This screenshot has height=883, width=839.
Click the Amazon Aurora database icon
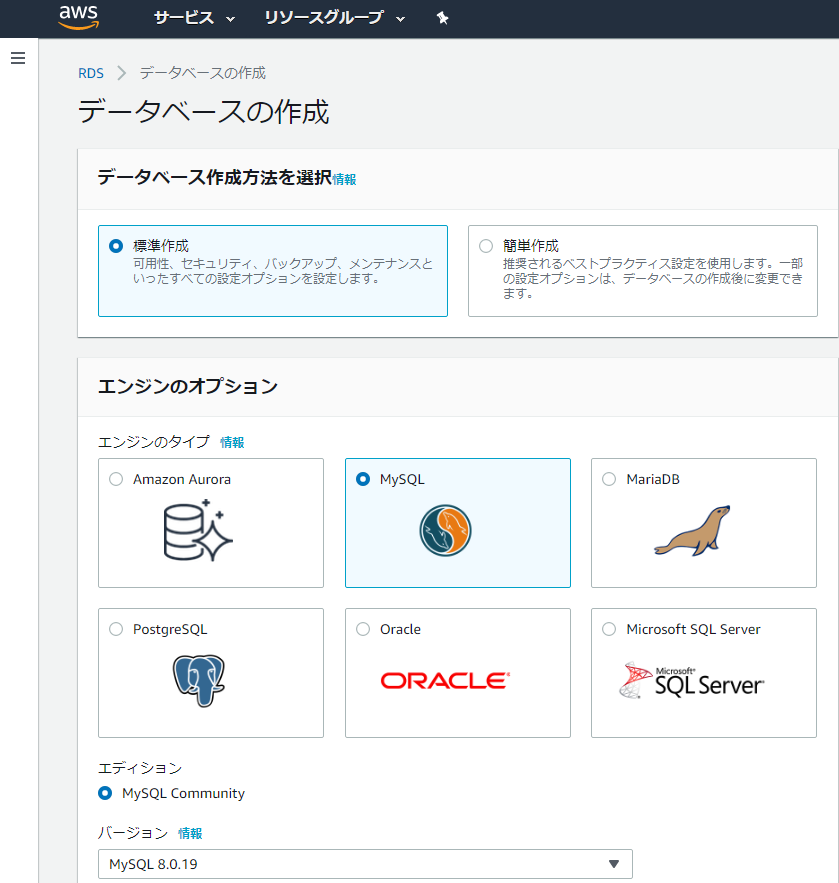point(198,530)
